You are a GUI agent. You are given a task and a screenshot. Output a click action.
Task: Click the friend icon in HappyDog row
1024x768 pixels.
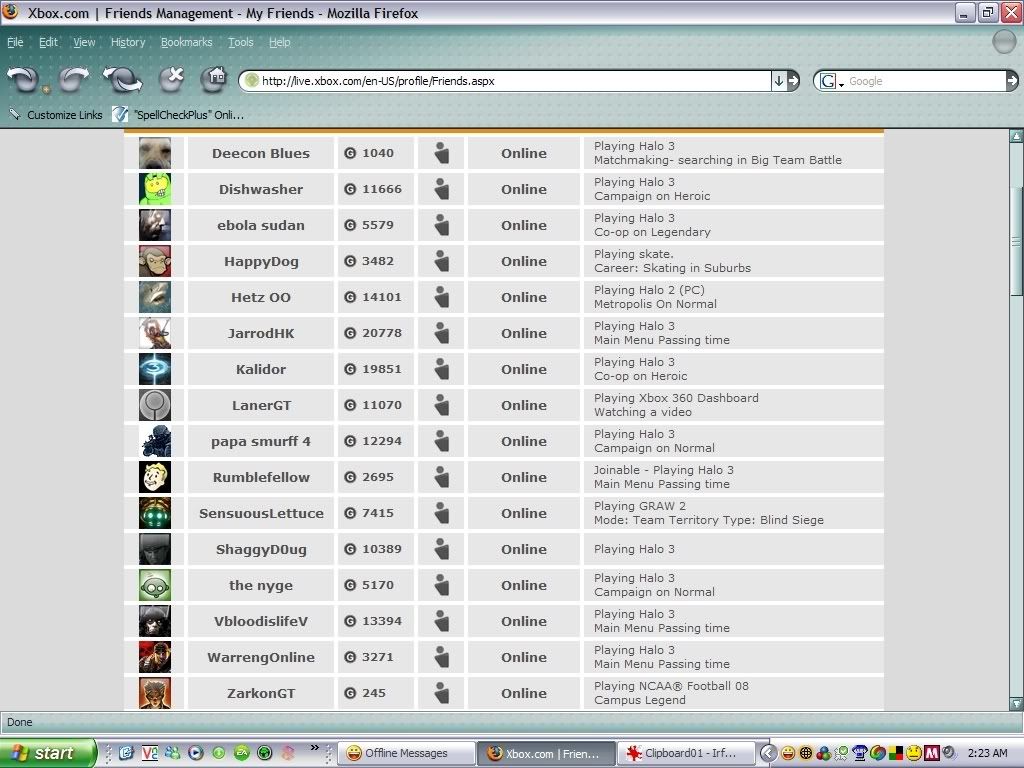(442, 261)
